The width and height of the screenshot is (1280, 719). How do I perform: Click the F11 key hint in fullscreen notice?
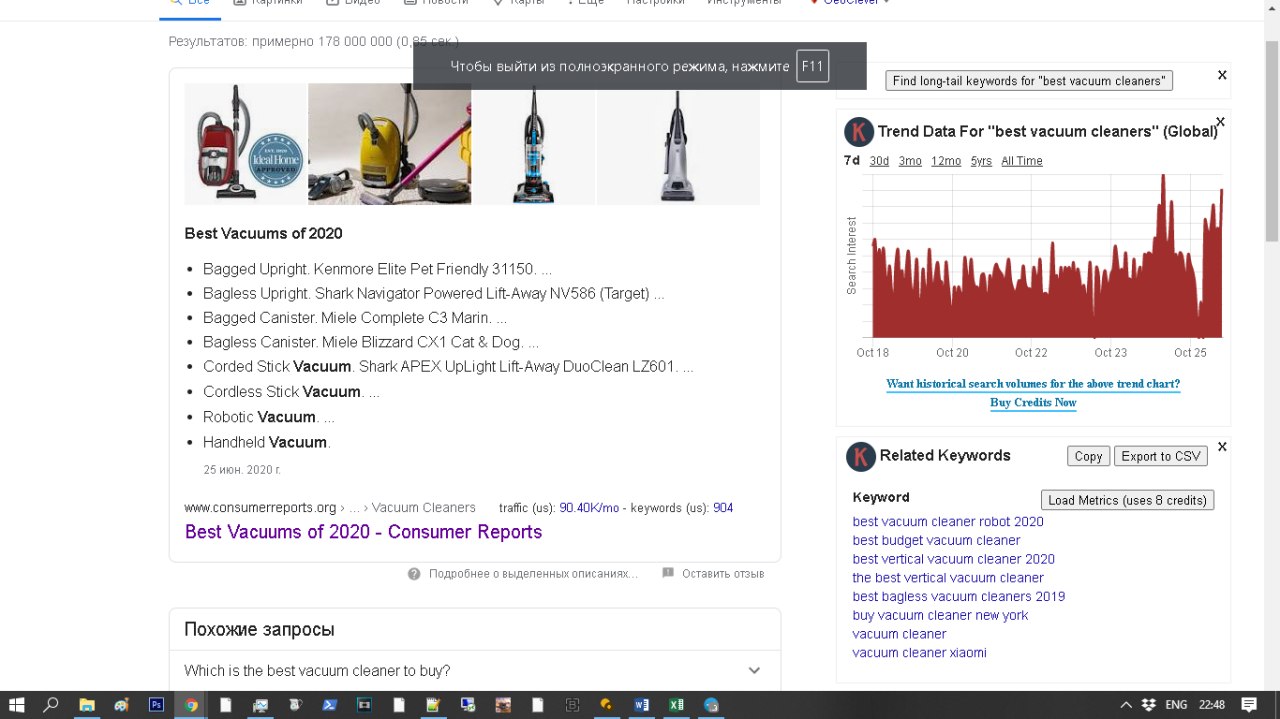tap(812, 67)
